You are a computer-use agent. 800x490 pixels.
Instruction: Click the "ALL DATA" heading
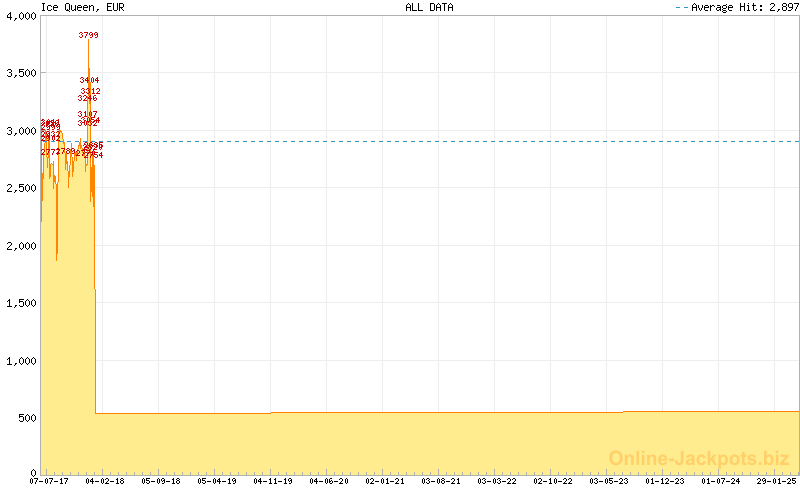point(429,7)
